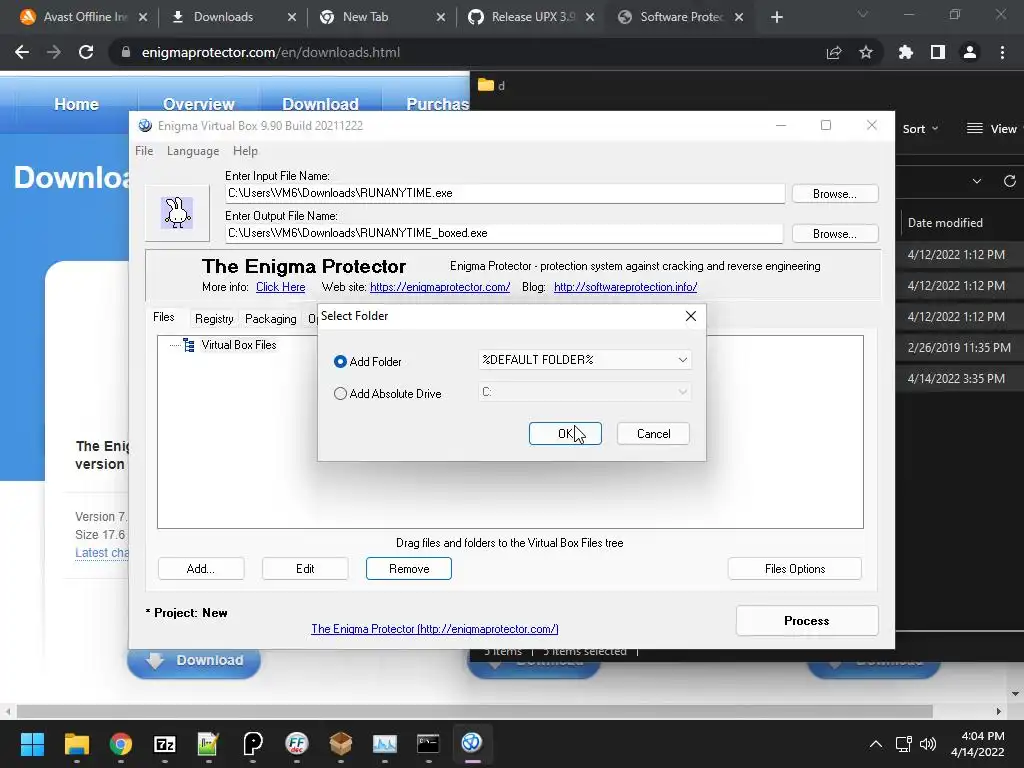
Task: Click the Process button
Action: click(807, 621)
